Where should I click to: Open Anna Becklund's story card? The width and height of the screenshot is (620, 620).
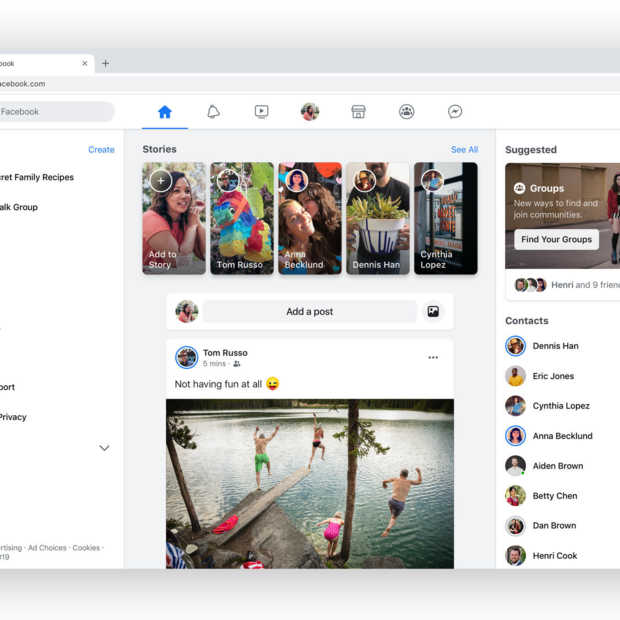[310, 218]
